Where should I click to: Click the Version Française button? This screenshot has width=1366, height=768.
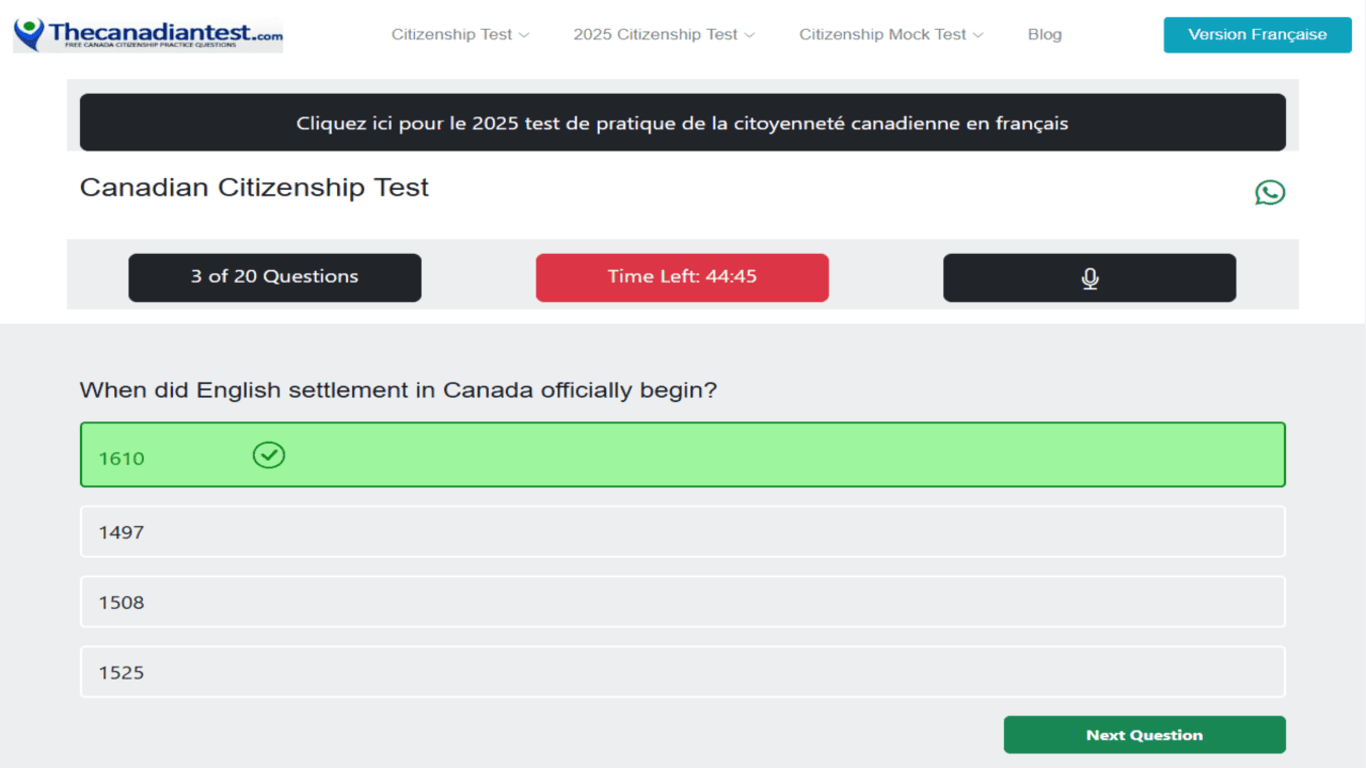click(x=1257, y=34)
